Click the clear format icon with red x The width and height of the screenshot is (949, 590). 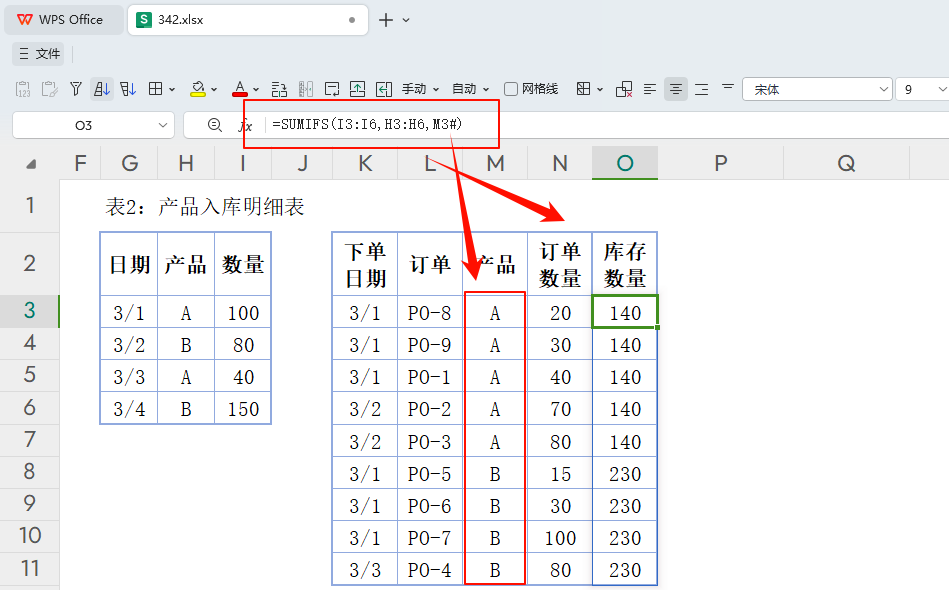coord(624,90)
